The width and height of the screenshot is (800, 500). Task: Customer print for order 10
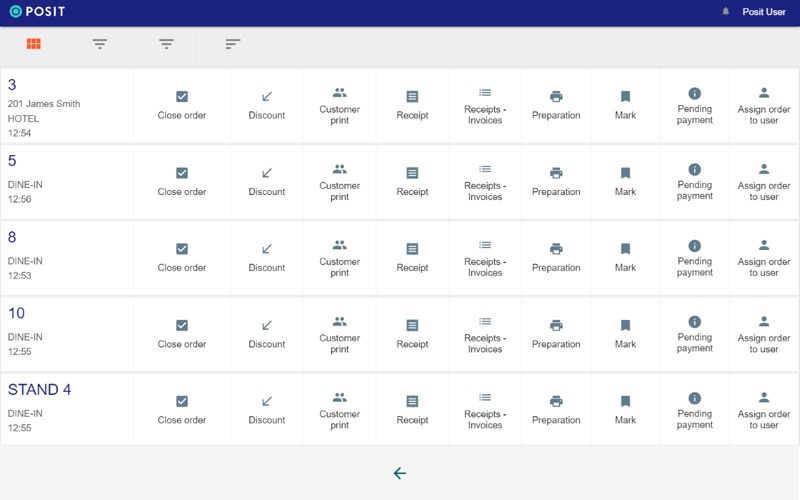[340, 335]
